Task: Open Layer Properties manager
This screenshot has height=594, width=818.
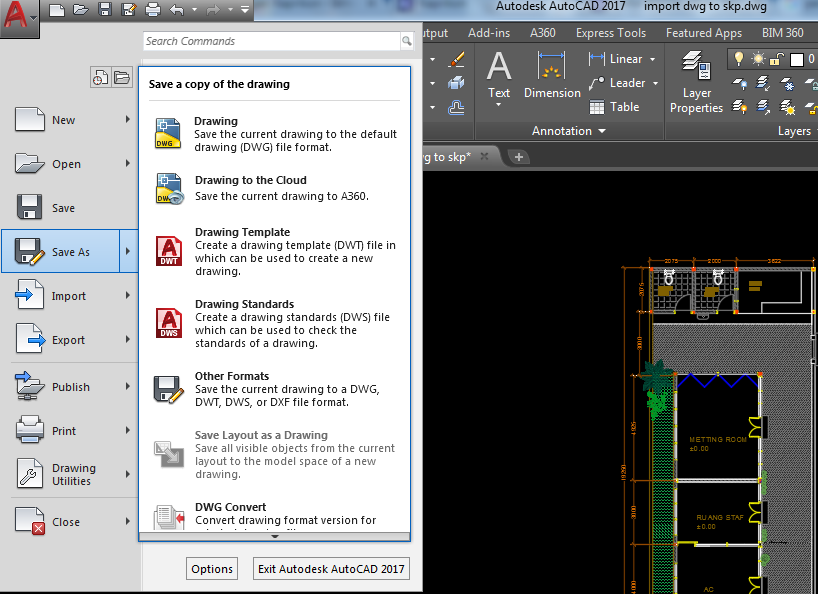Action: click(x=696, y=82)
